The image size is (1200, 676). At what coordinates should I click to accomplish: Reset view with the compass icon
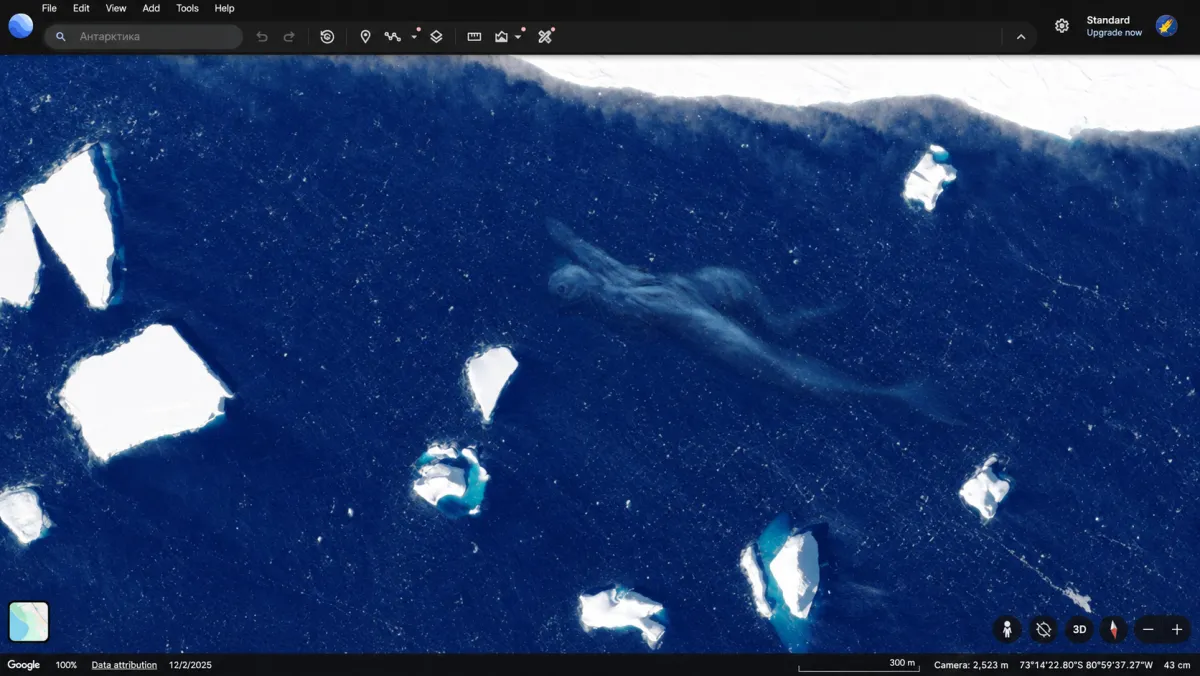tap(1113, 629)
